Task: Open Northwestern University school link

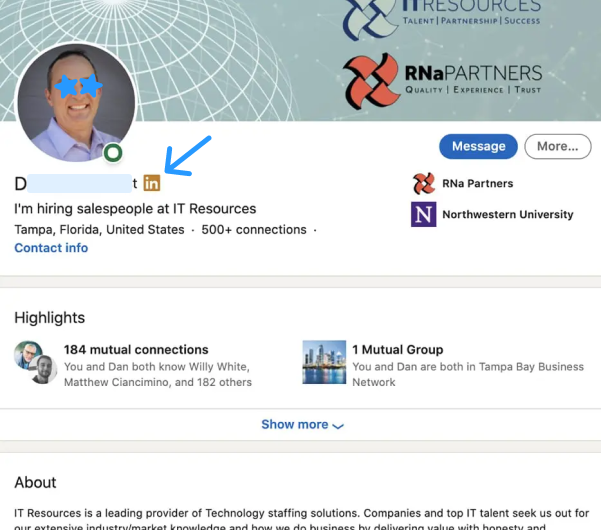Action: pos(508,214)
